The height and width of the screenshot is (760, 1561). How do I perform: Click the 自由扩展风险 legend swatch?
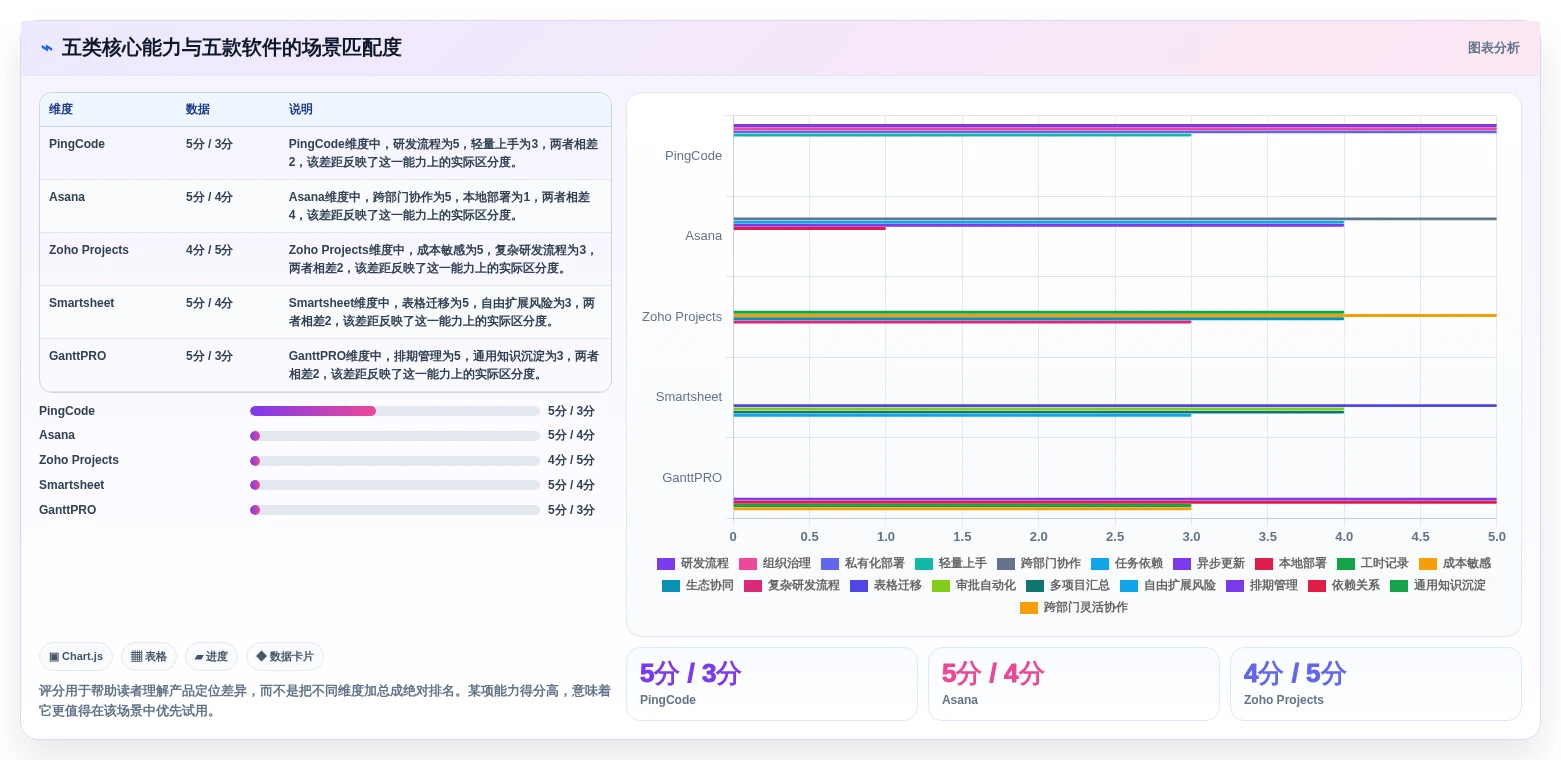point(1129,585)
